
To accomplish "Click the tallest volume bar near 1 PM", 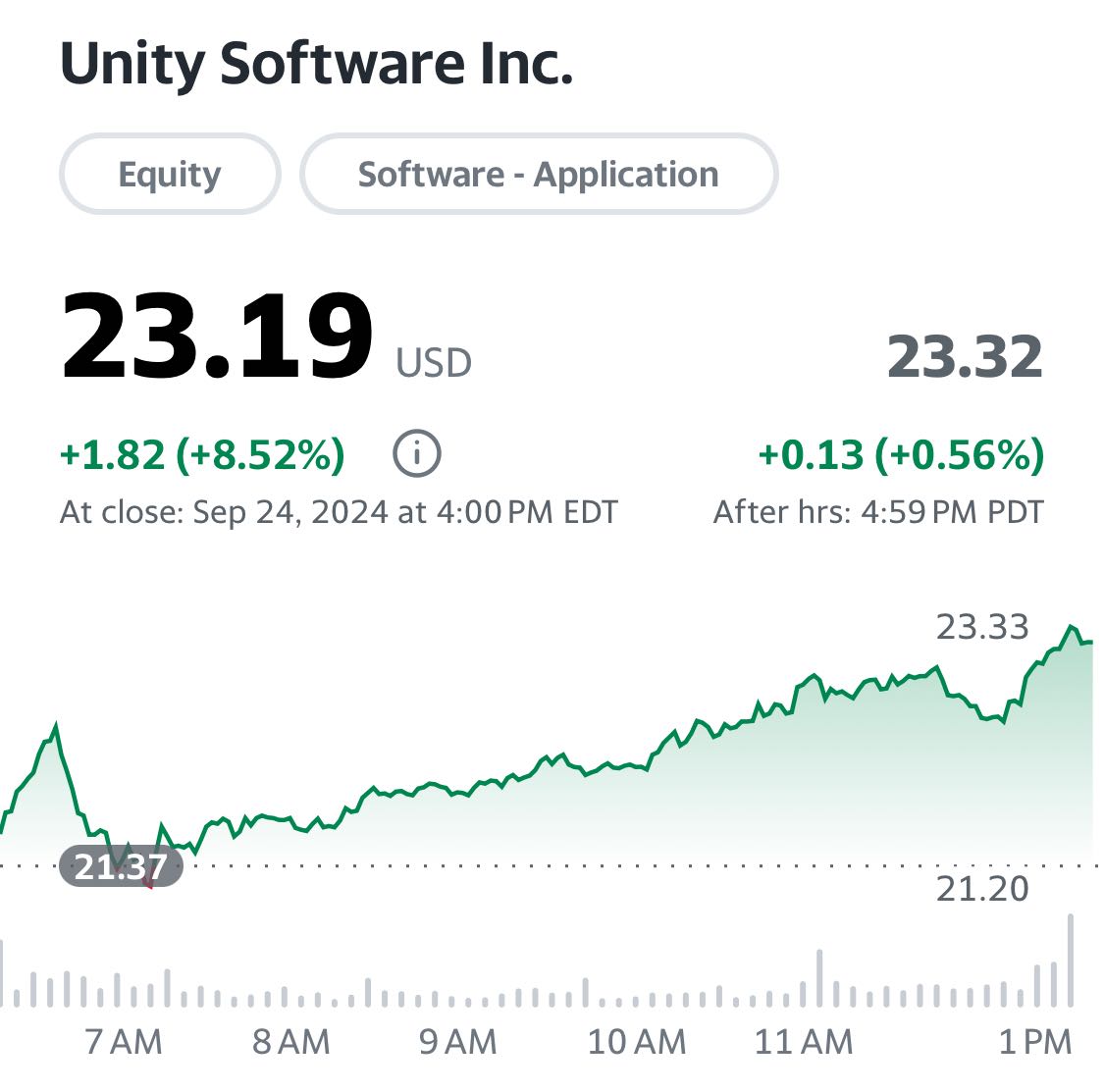I will point(1071,961).
